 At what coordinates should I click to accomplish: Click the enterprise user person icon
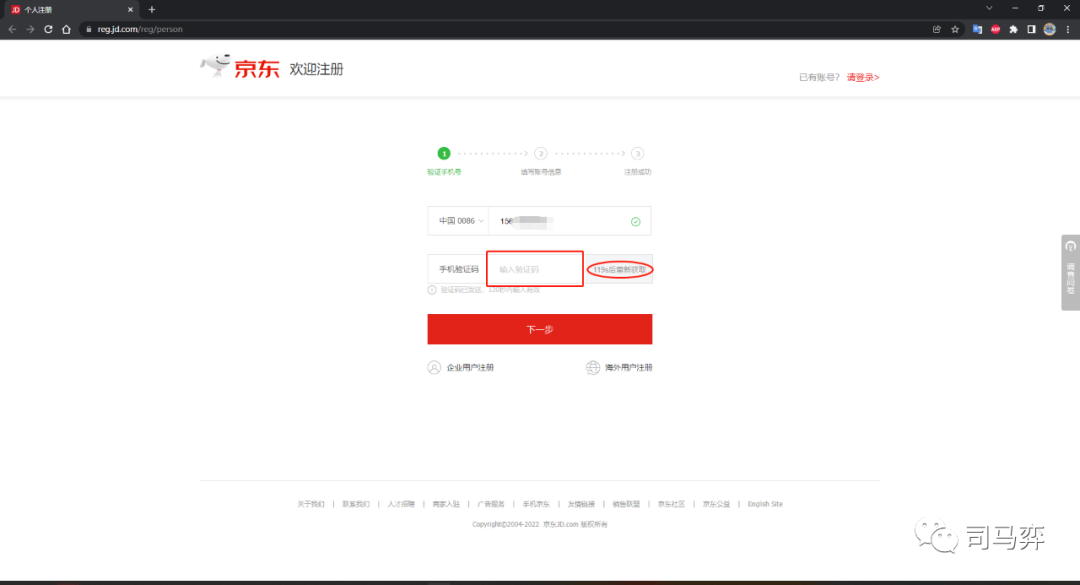[434, 367]
